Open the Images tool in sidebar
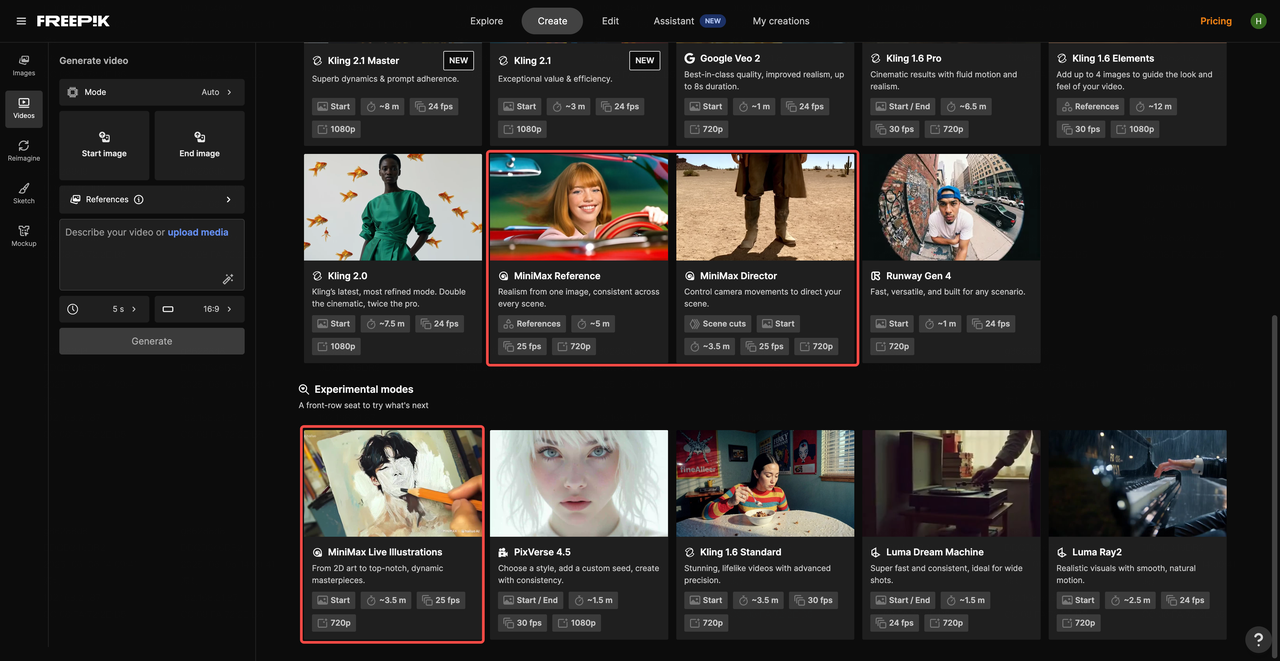The height and width of the screenshot is (661, 1280). [24, 65]
